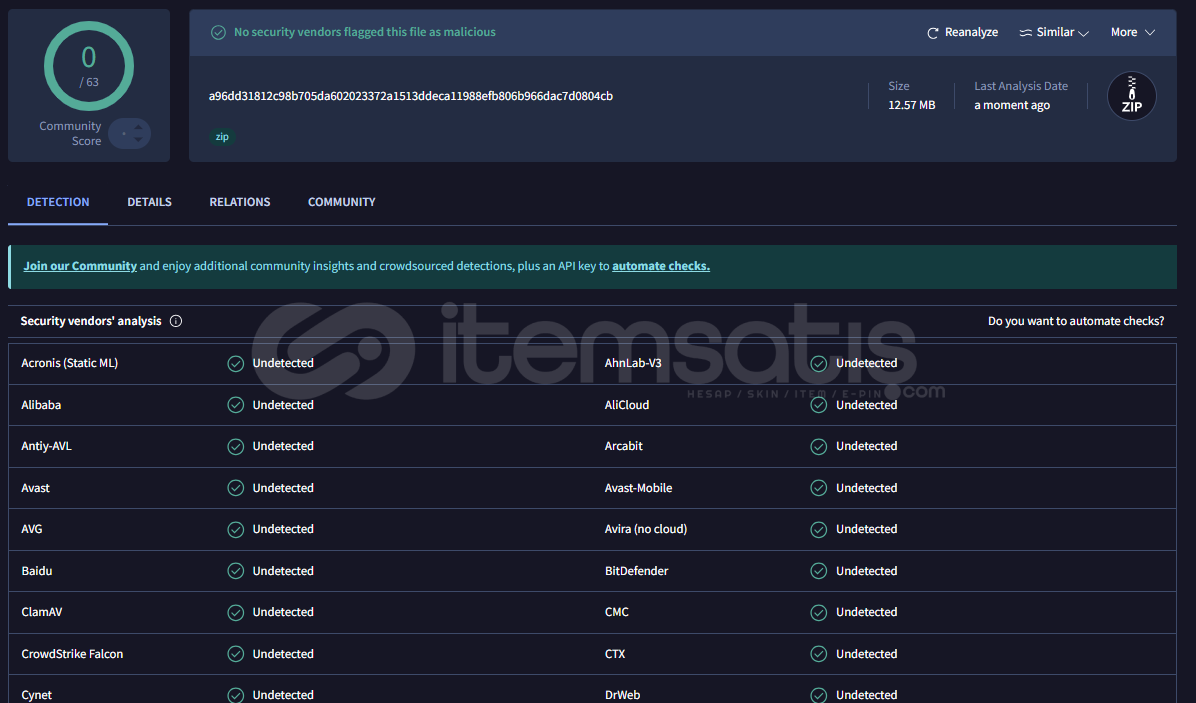
Task: Click the ClamAV vendor name
Action: tap(41, 612)
